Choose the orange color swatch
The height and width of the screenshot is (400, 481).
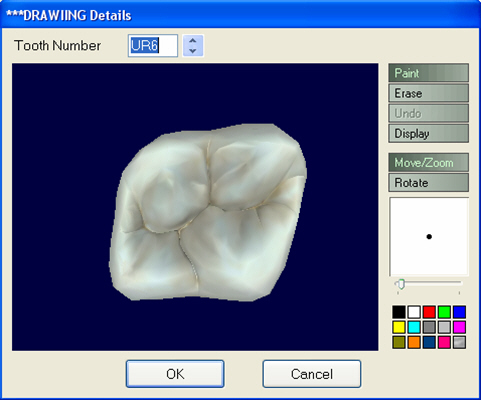pyautogui.click(x=414, y=342)
